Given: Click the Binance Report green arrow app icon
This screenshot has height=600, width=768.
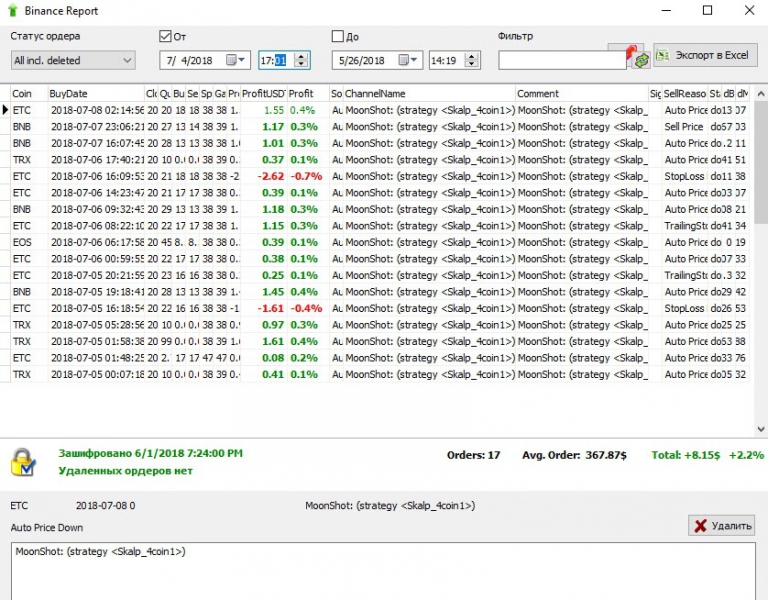Looking at the screenshot, I should pos(13,10).
